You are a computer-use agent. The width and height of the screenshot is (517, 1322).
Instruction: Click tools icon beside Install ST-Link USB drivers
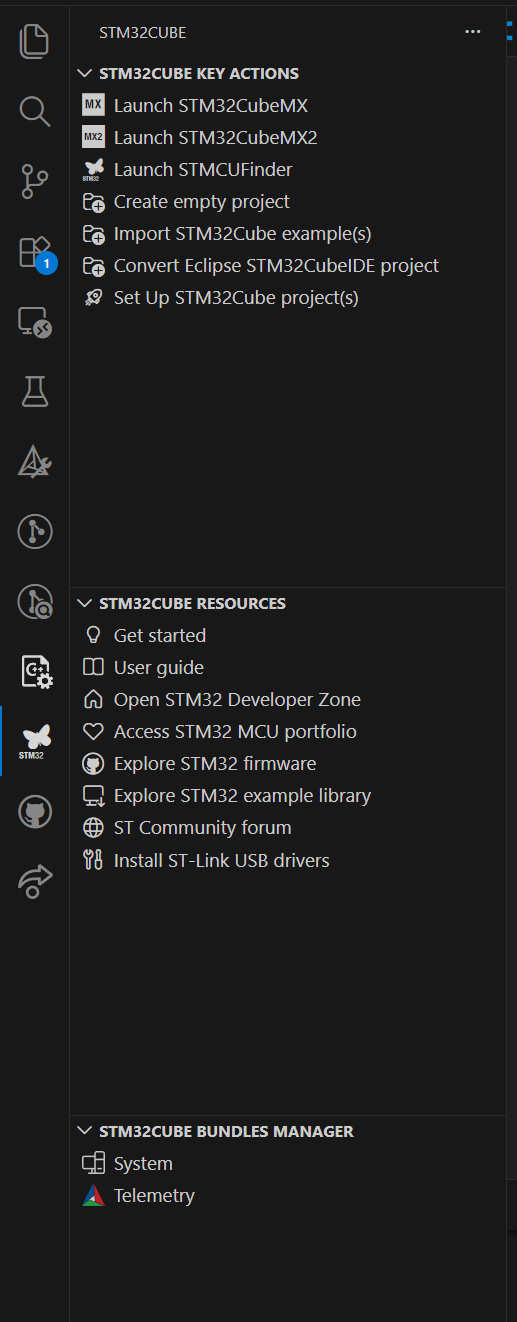tap(93, 860)
